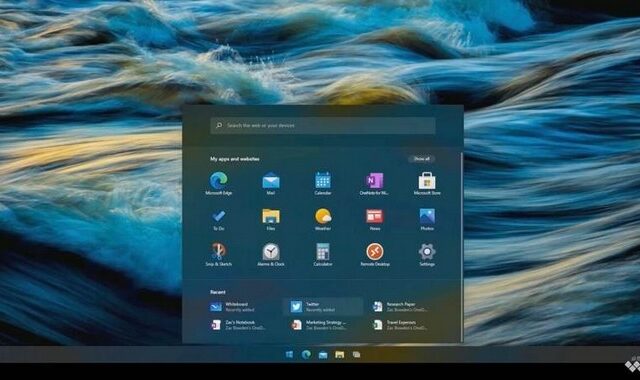Open the News app
Screen dimensions: 640x380
tap(374, 219)
